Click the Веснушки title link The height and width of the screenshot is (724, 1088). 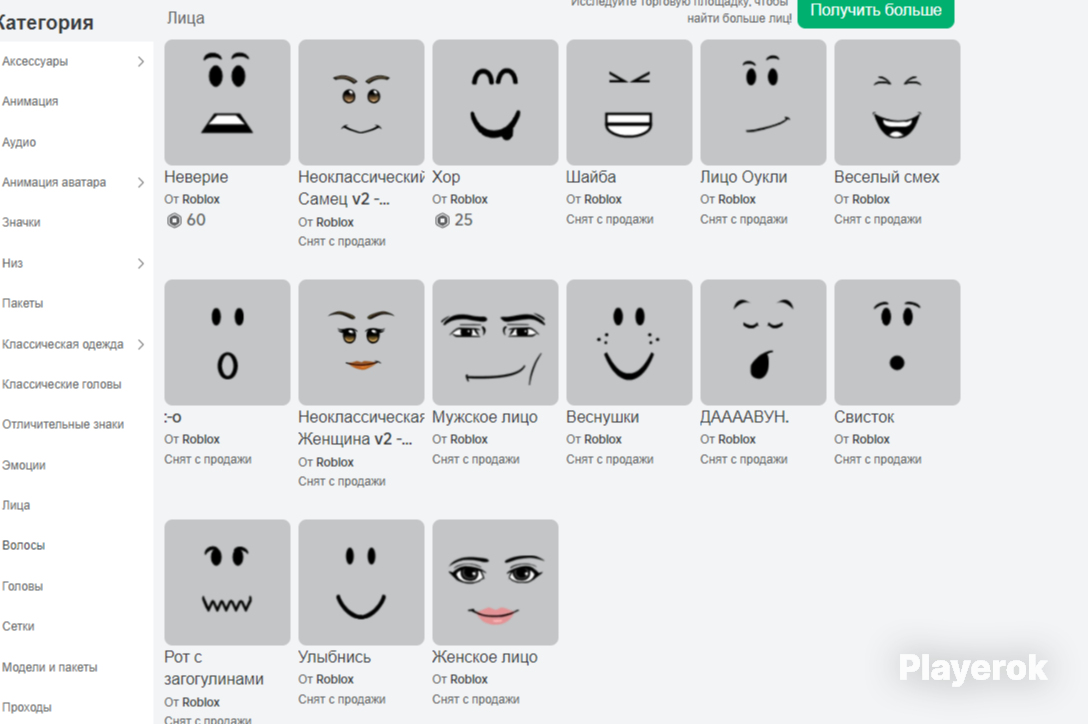(x=602, y=417)
